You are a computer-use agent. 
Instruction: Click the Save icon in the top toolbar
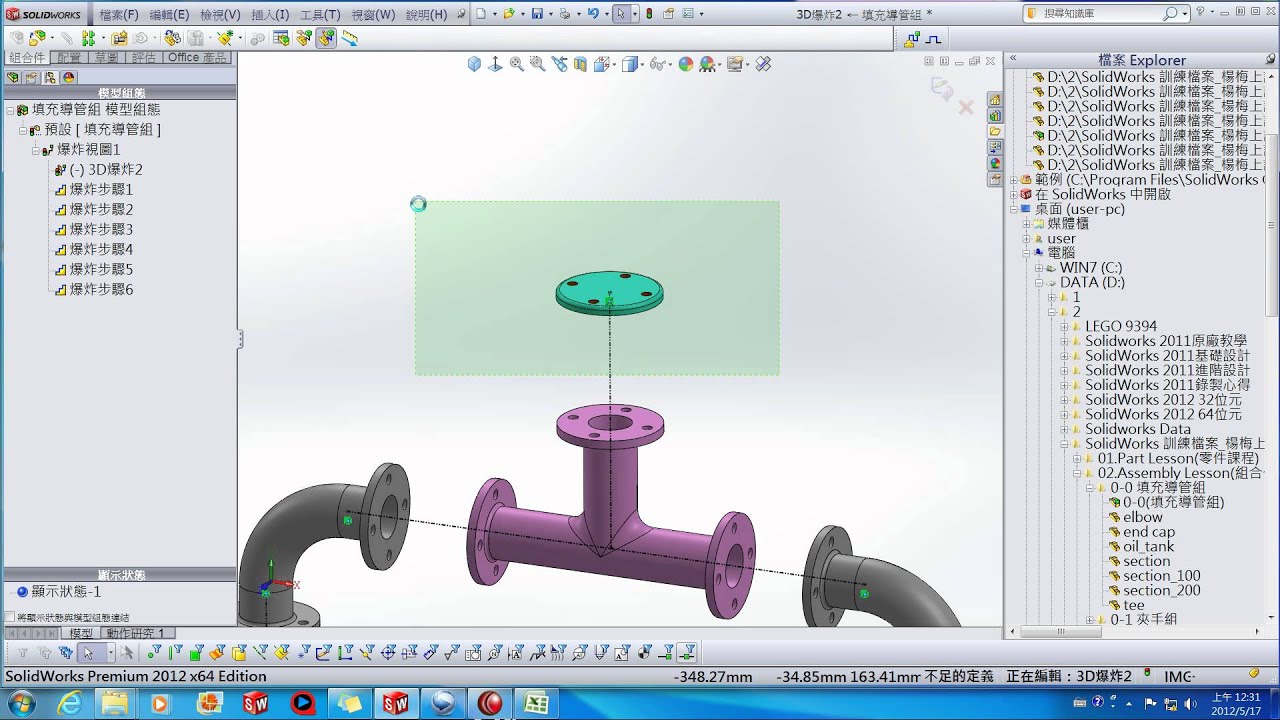click(537, 14)
